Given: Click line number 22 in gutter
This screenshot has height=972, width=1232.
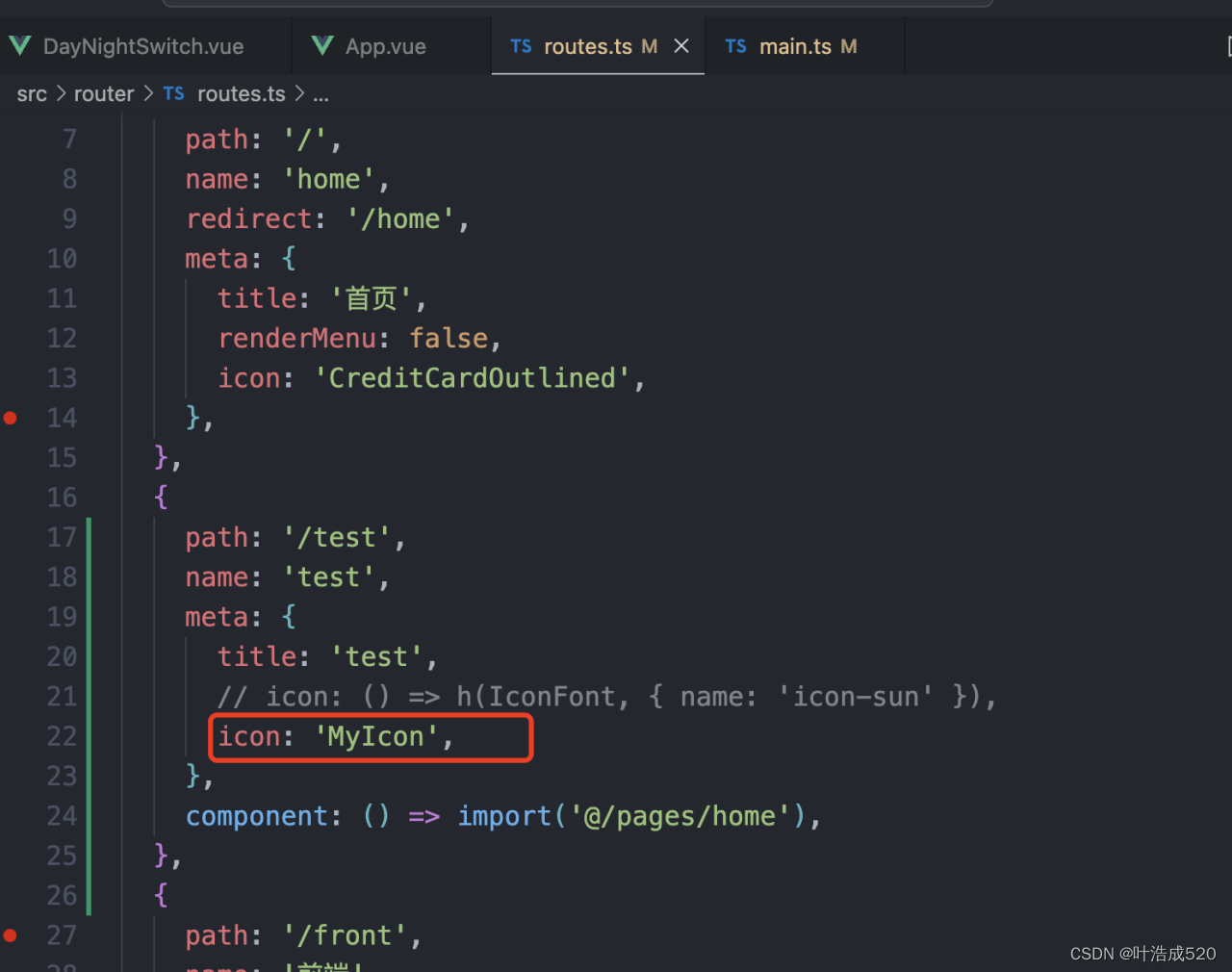Looking at the screenshot, I should click(62, 736).
